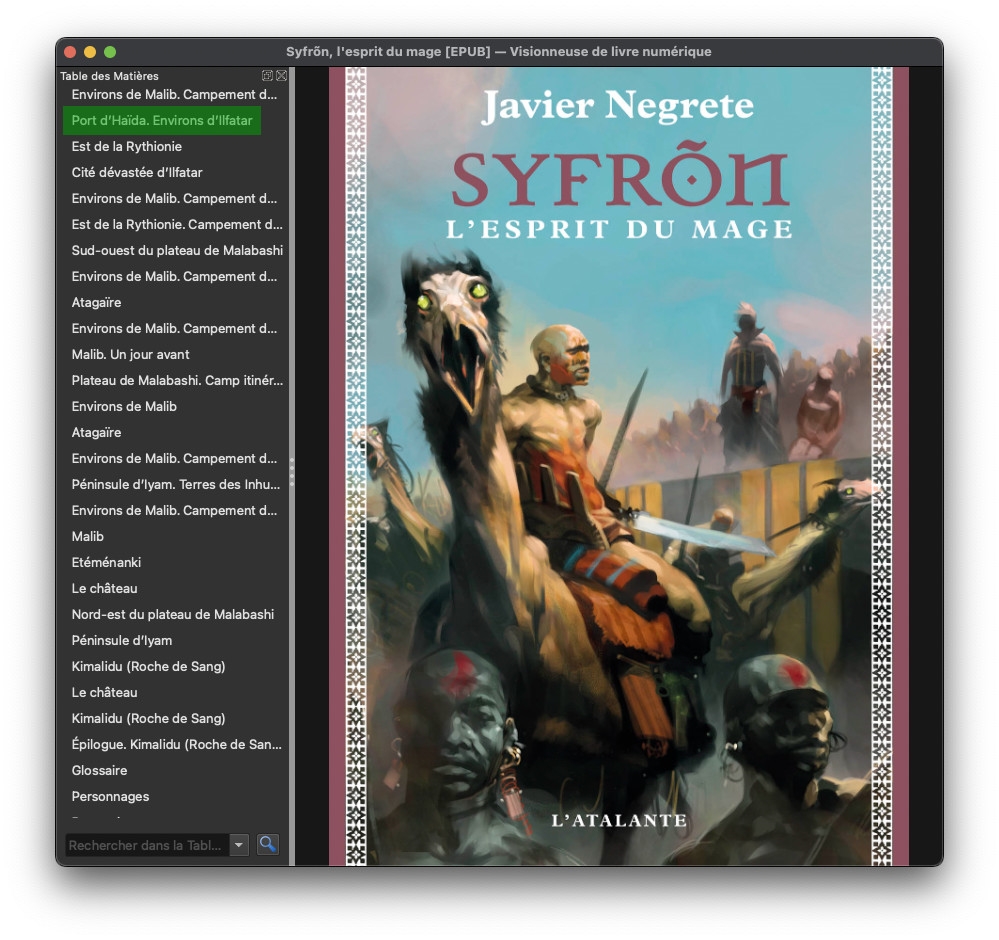Go to the Personnages section
Image resolution: width=999 pixels, height=940 pixels.
click(110, 796)
